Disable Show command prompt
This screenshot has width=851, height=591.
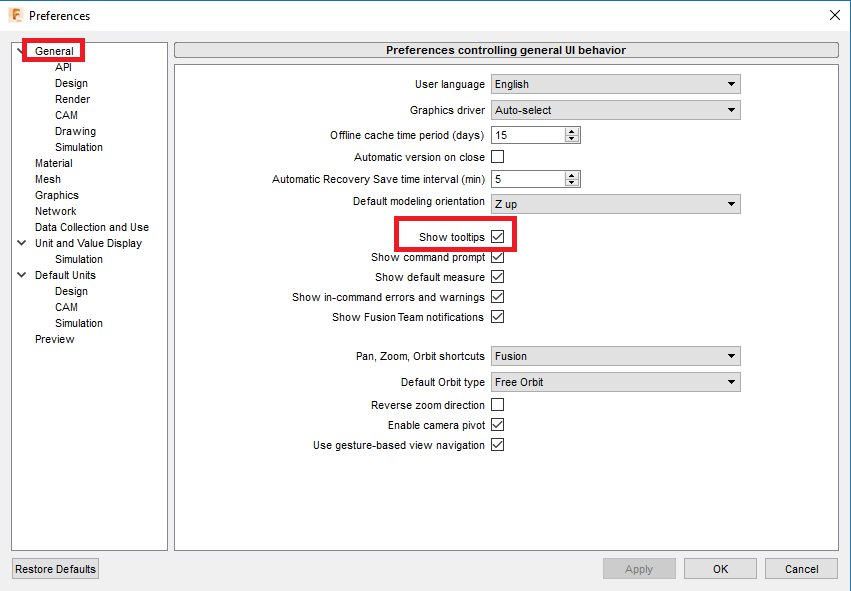pos(497,257)
